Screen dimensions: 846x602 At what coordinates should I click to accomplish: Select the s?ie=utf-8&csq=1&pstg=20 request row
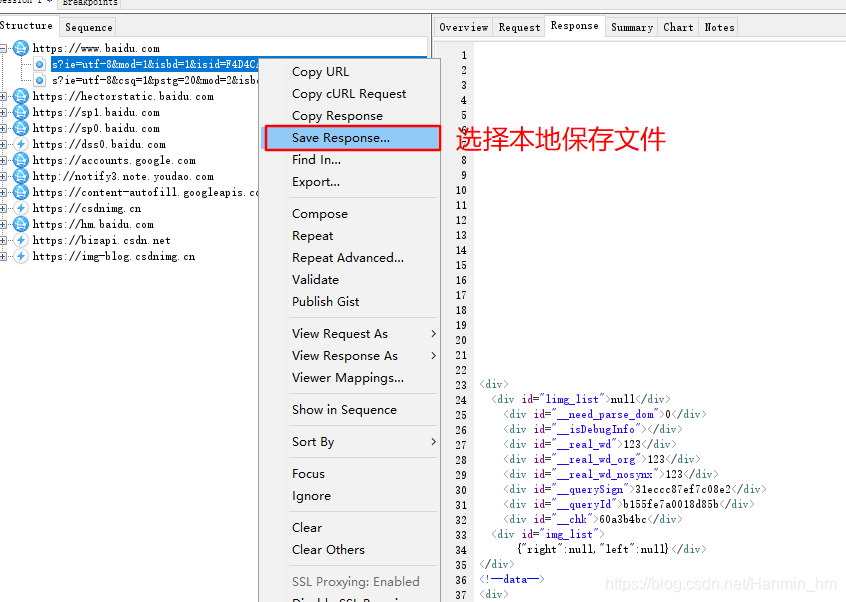[155, 80]
